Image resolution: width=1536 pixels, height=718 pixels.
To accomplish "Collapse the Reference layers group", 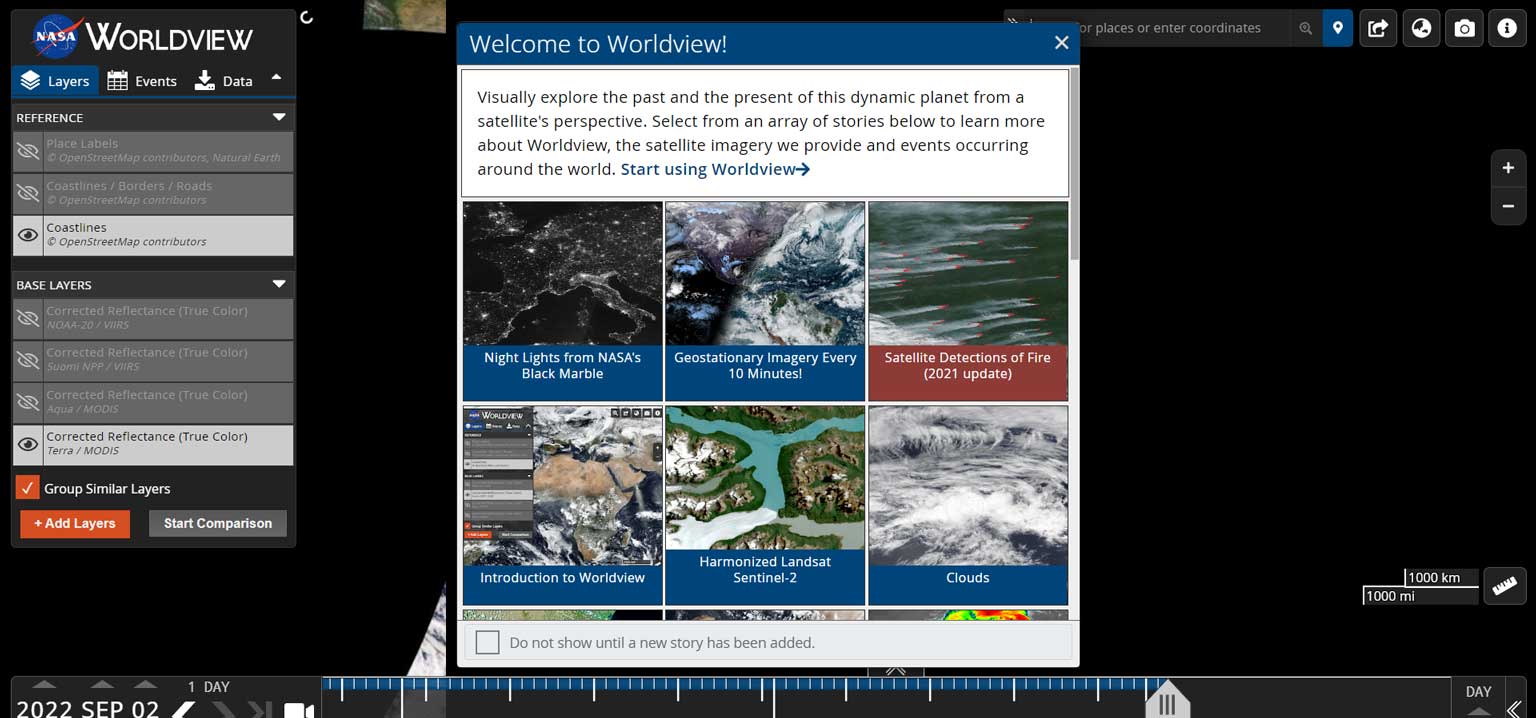I will 279,117.
